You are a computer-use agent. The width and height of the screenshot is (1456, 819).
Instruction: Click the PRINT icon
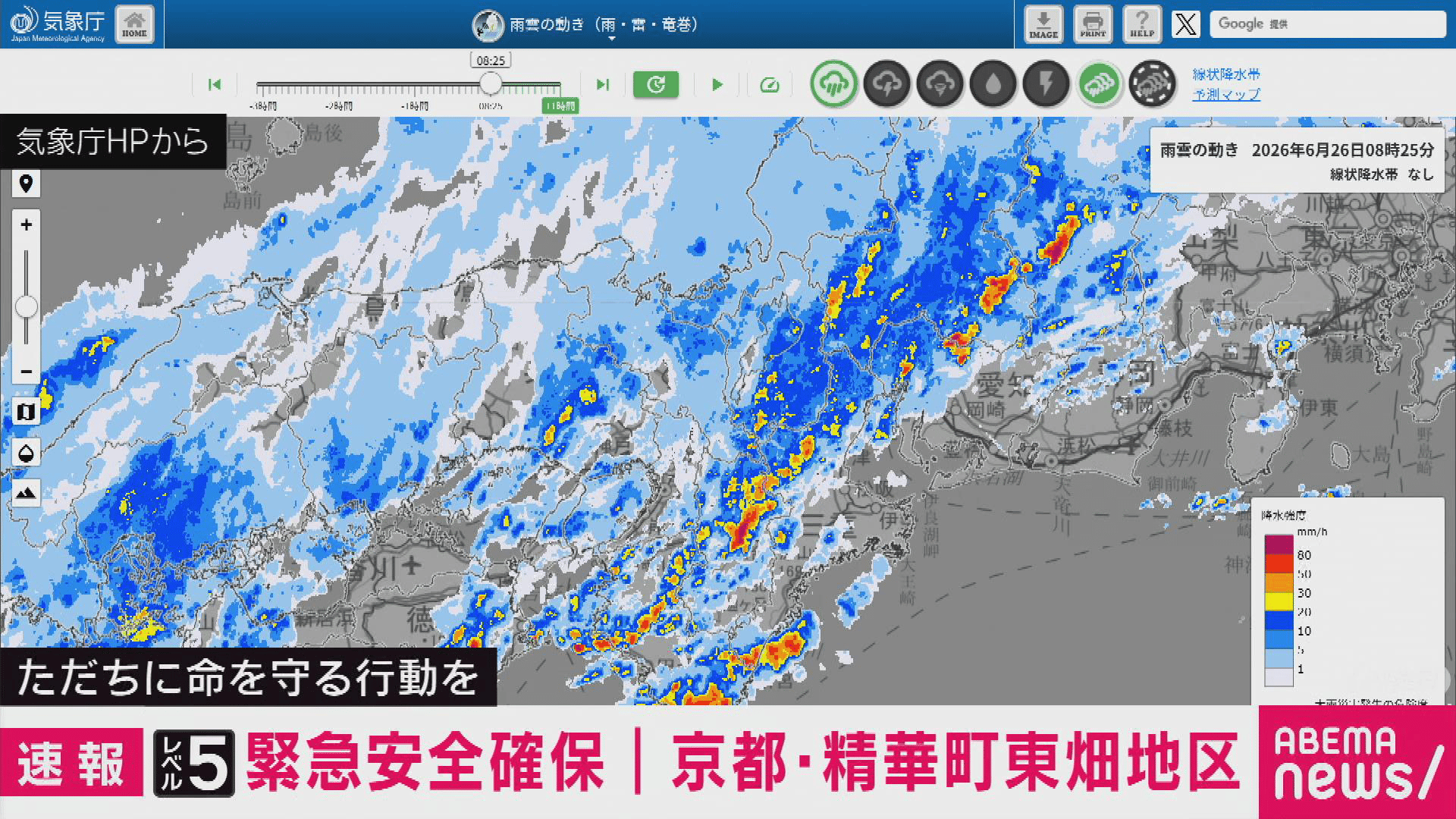(1093, 24)
